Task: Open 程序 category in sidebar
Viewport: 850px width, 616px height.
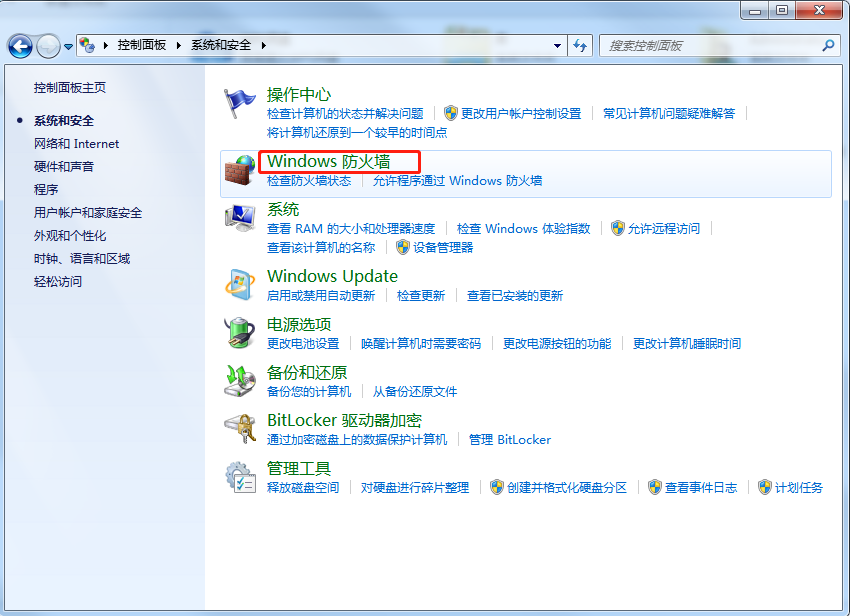Action: coord(46,189)
